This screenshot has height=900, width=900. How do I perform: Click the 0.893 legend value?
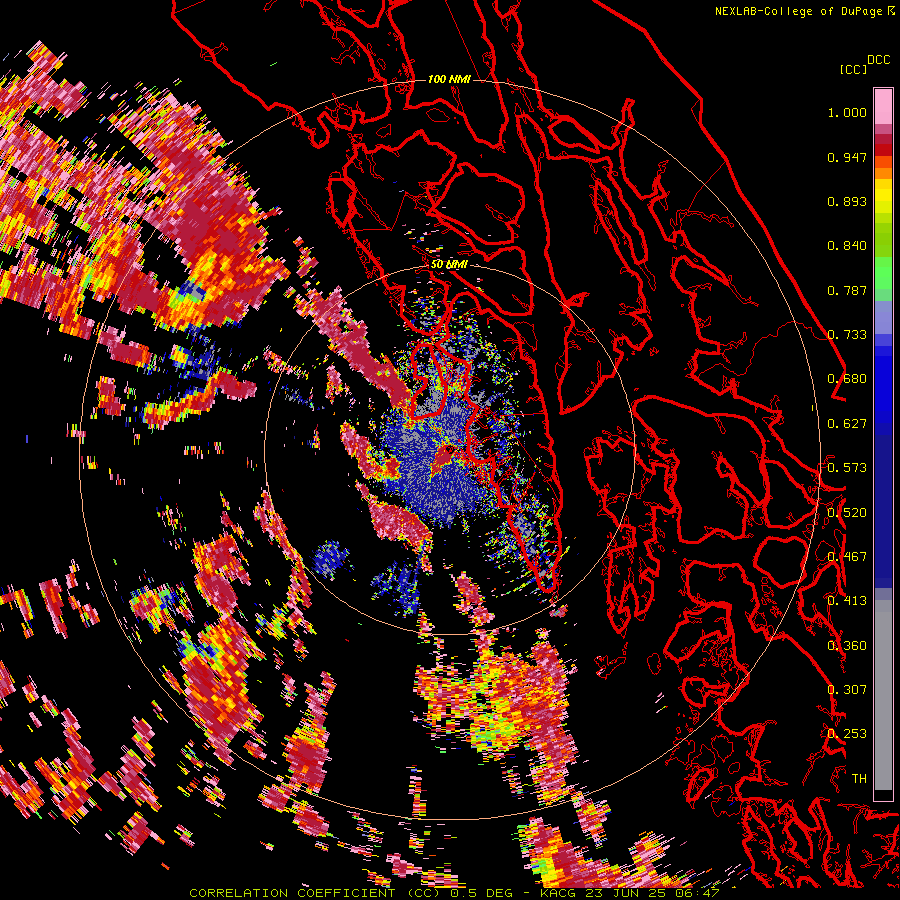(847, 201)
